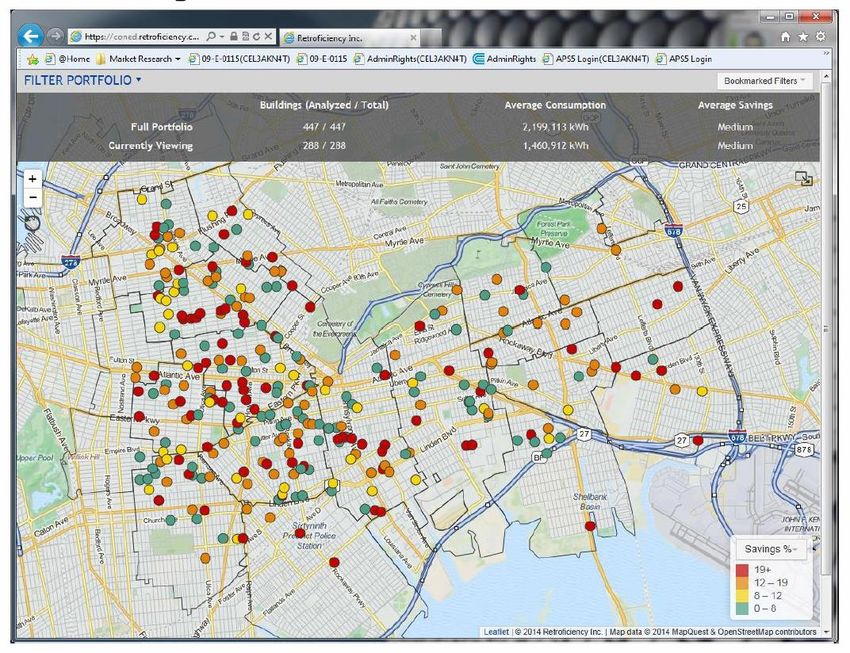The width and height of the screenshot is (850, 653).
Task: Click the green 0 – 8 legend swatch
Action: [x=742, y=608]
